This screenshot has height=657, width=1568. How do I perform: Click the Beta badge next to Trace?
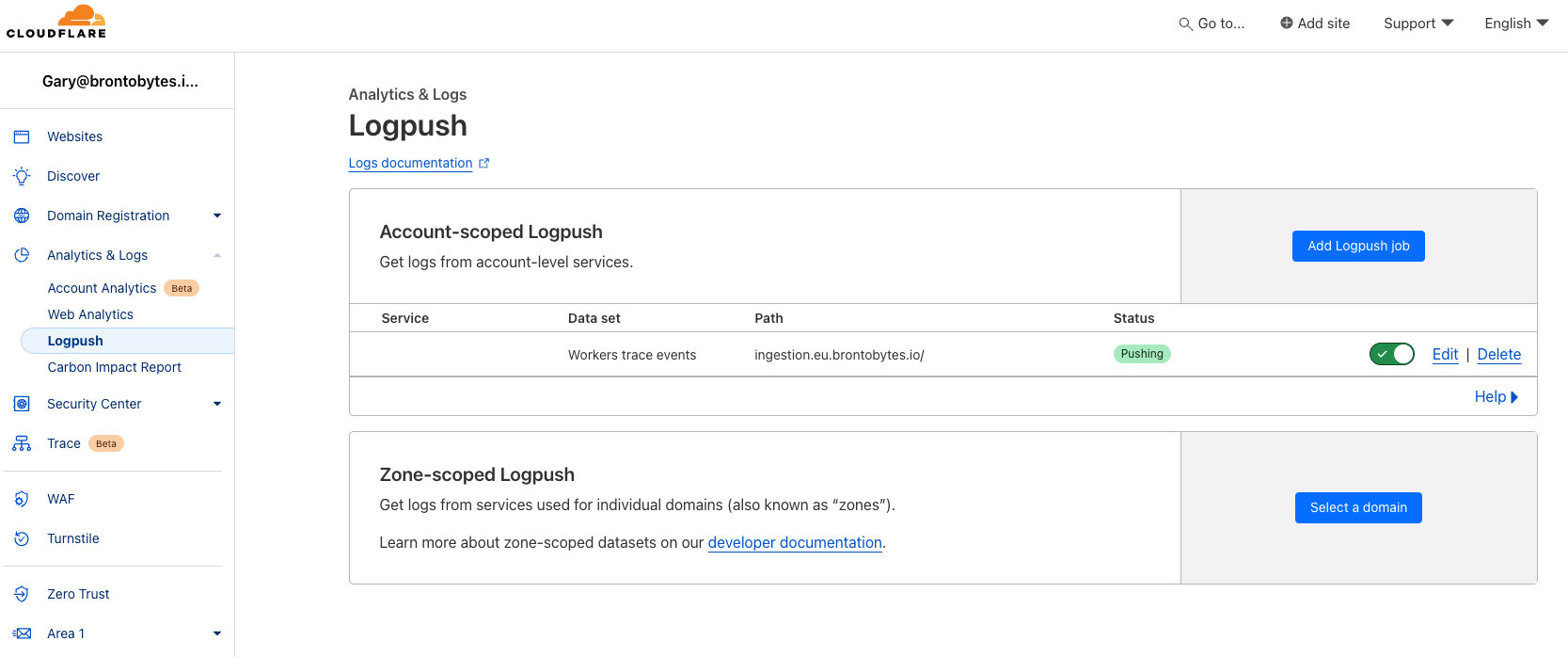coord(106,443)
